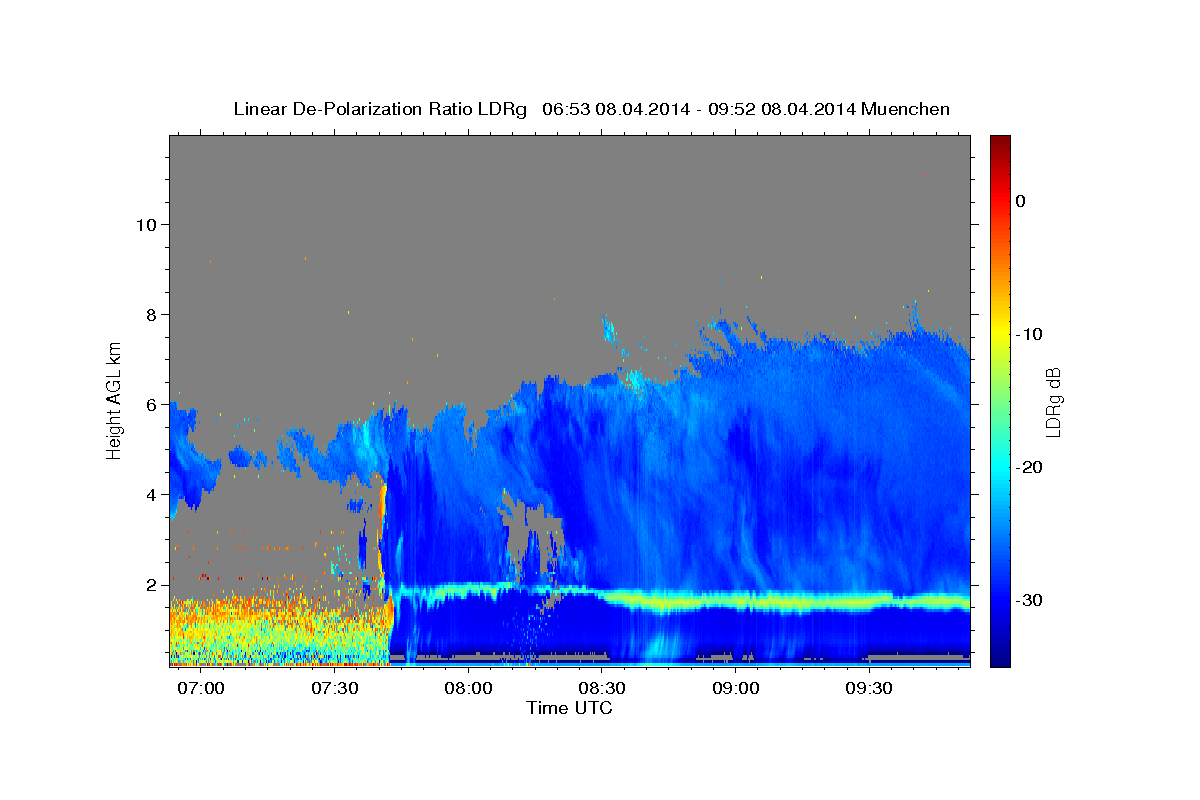Click the 'Time UTC' axis label
1200x800 pixels.
pyautogui.click(x=569, y=708)
